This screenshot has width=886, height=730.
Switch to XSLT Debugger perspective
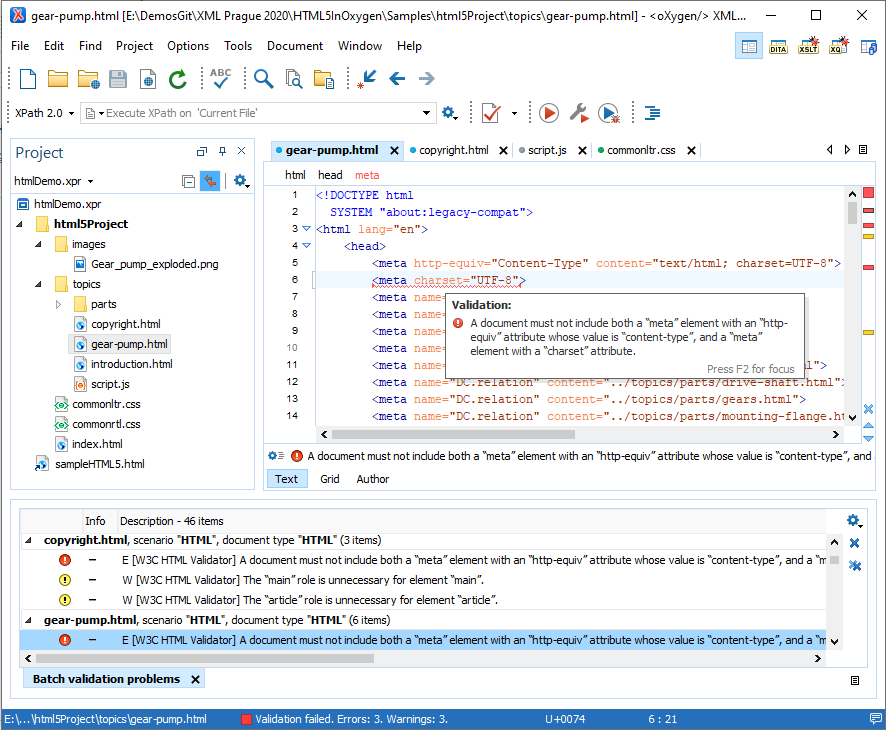pos(809,46)
